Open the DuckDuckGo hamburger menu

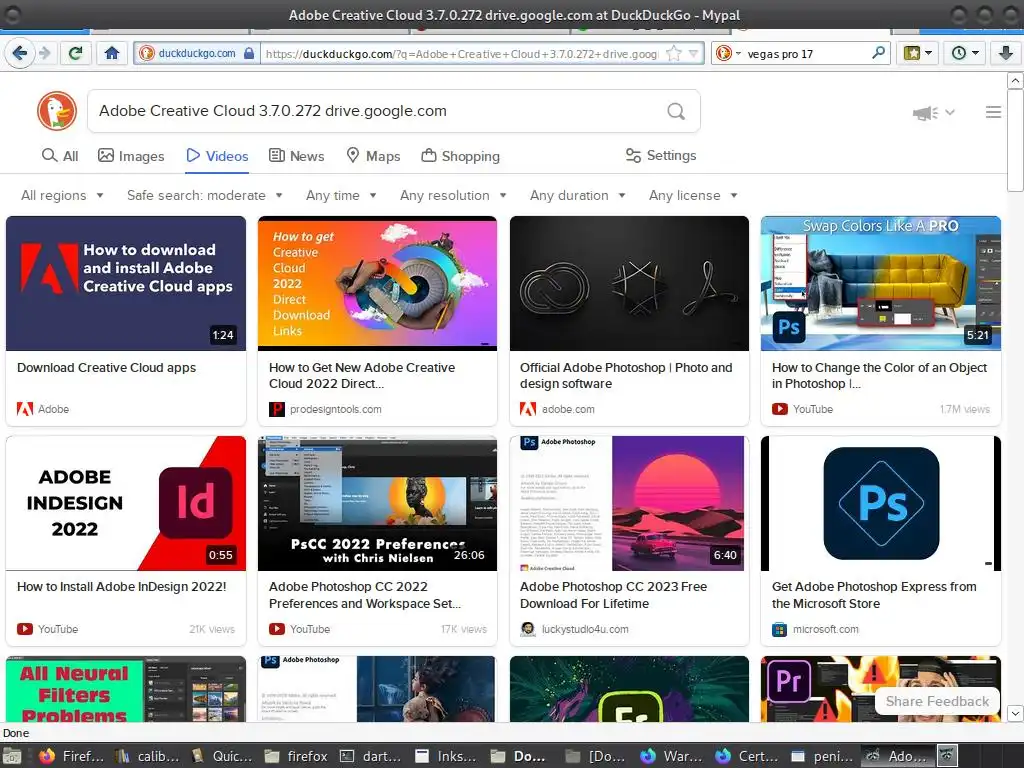[x=993, y=112]
